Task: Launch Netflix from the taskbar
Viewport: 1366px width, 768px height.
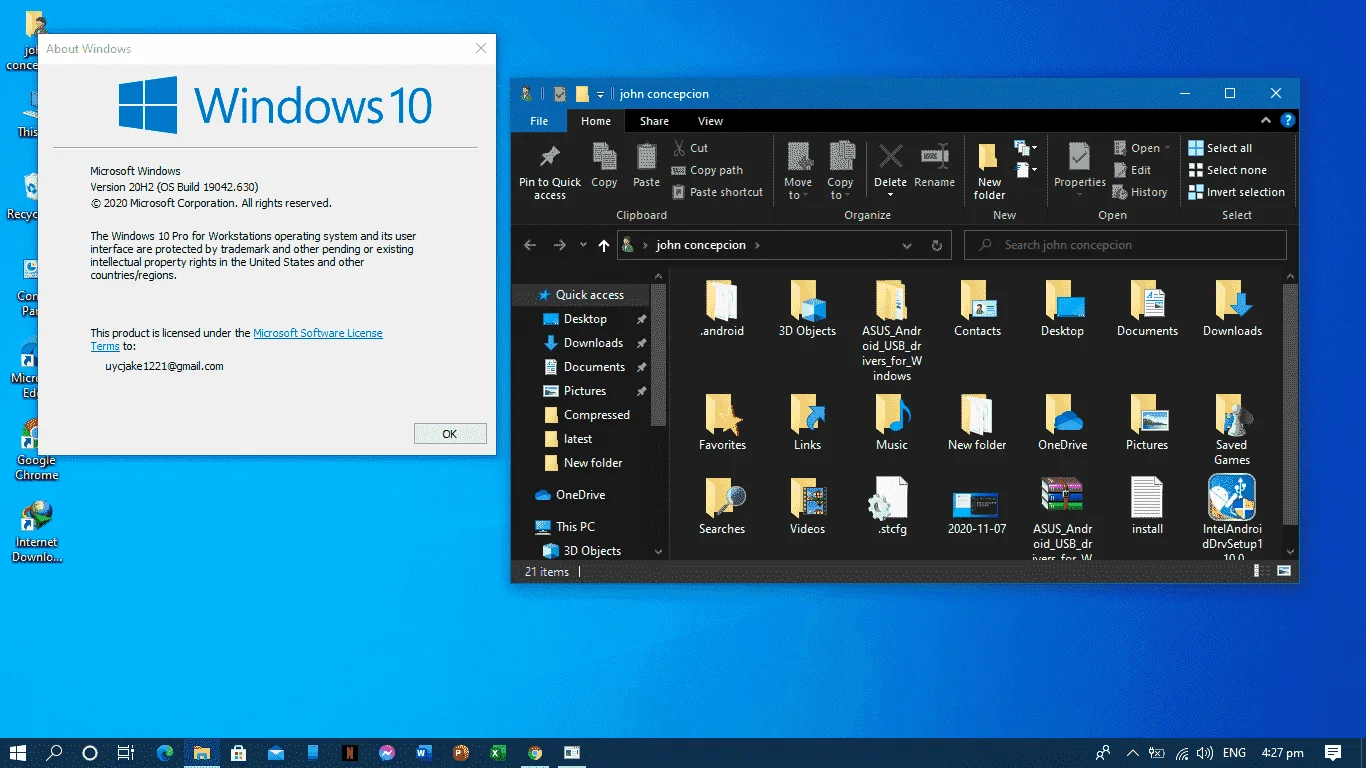Action: click(350, 753)
